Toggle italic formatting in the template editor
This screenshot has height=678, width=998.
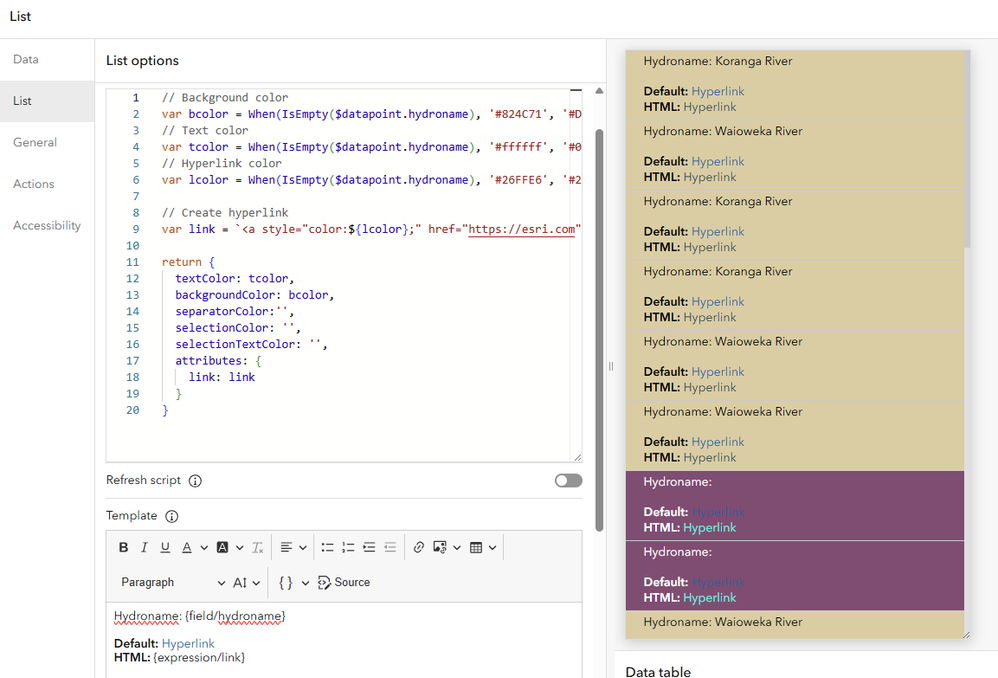[x=144, y=547]
